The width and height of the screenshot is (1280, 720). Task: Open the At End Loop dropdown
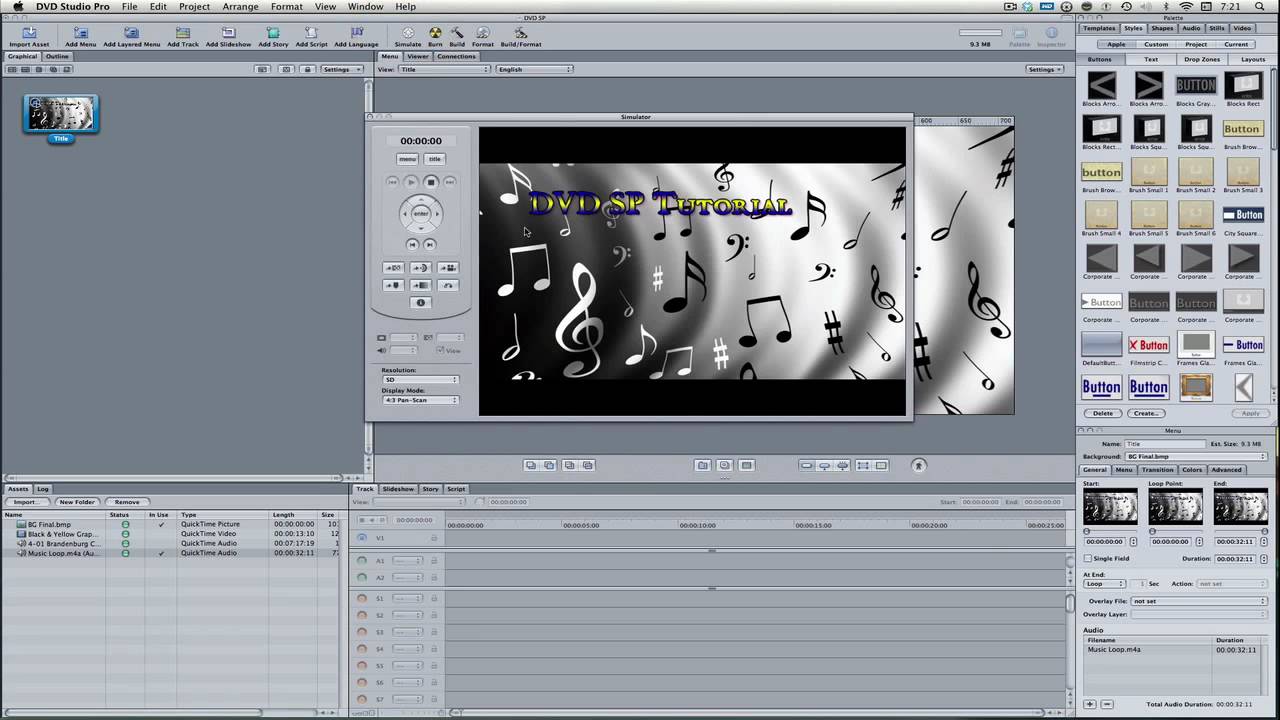[1105, 584]
